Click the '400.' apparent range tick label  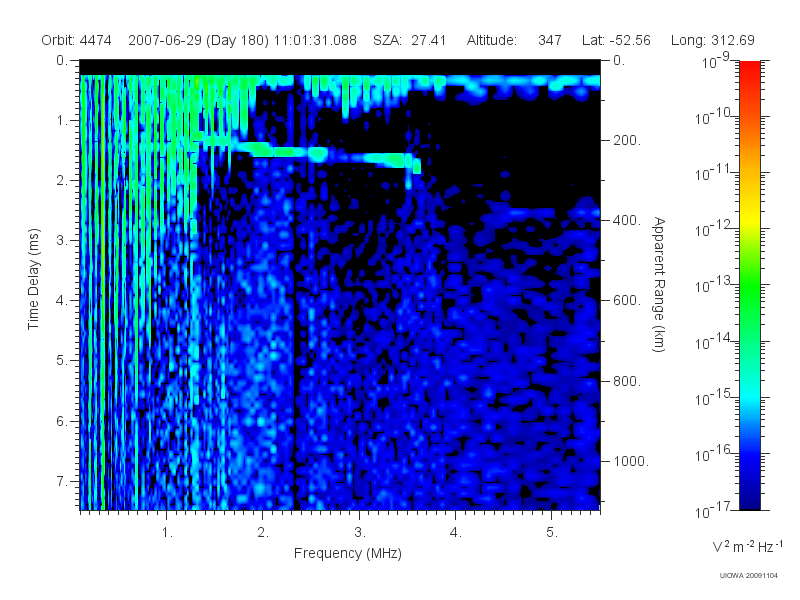(627, 220)
